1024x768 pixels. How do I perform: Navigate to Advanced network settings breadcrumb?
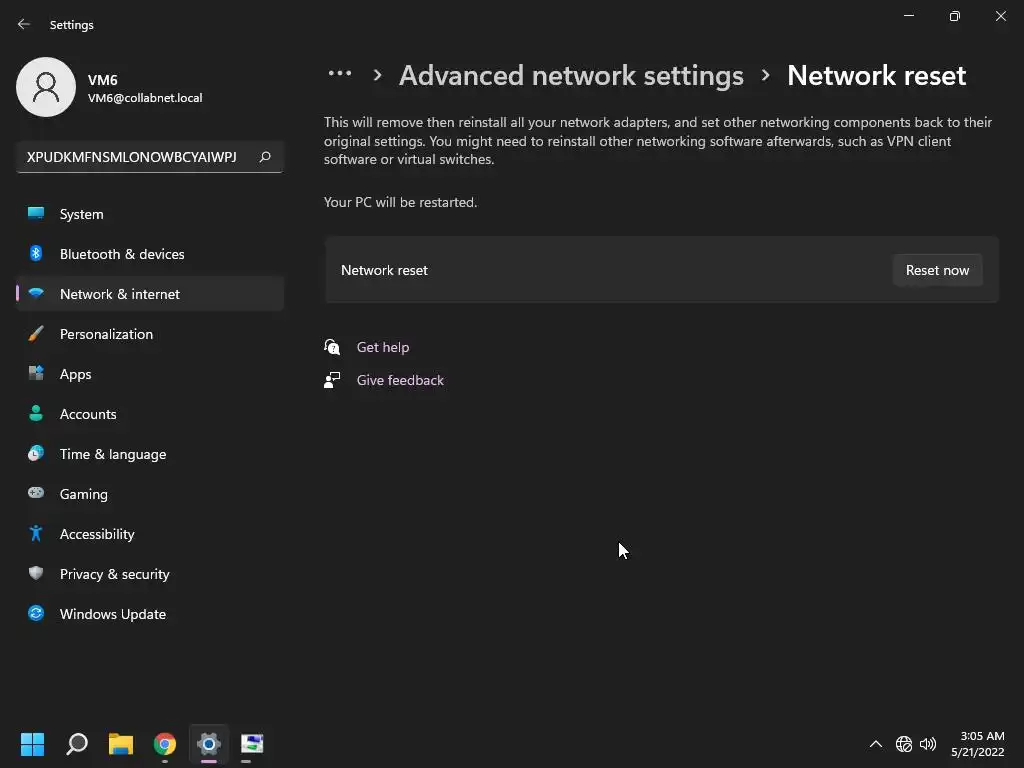(x=571, y=75)
